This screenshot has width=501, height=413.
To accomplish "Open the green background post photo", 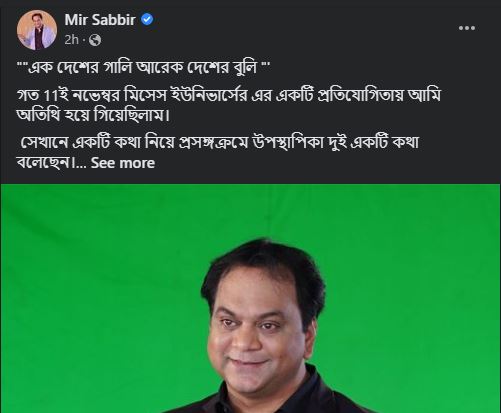I will (x=250, y=298).
